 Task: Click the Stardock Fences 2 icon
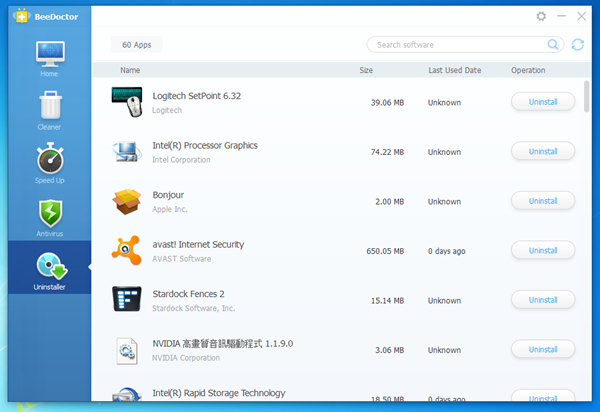[127, 299]
